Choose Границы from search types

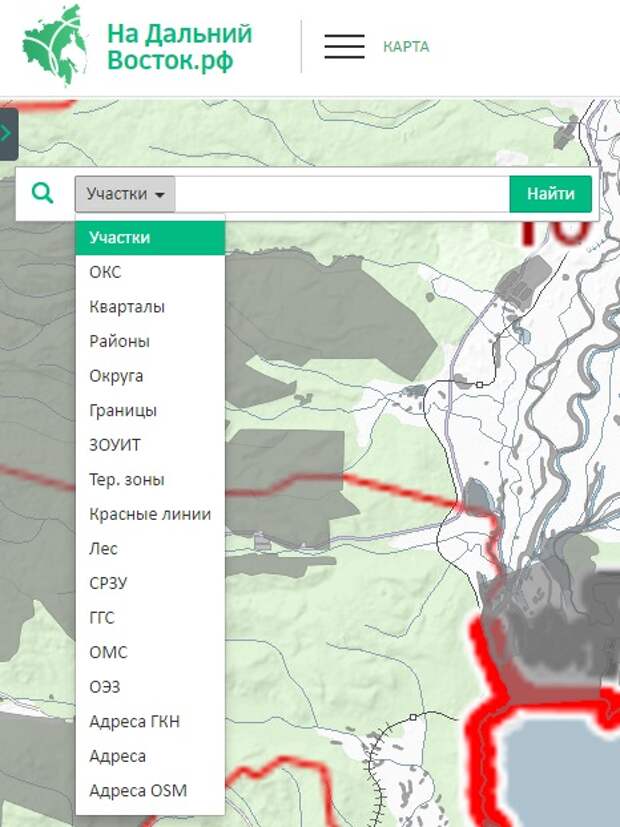(123, 411)
